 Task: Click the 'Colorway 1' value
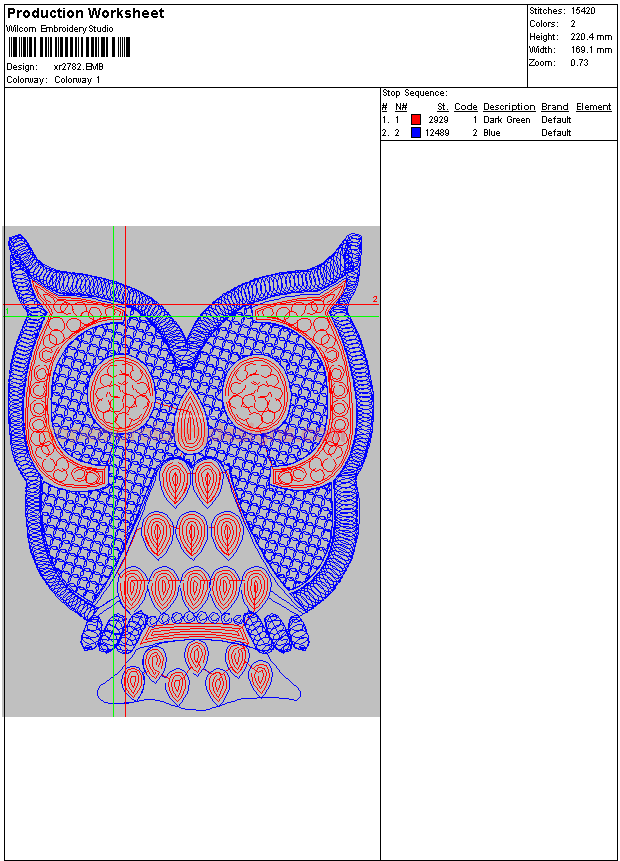(77, 80)
